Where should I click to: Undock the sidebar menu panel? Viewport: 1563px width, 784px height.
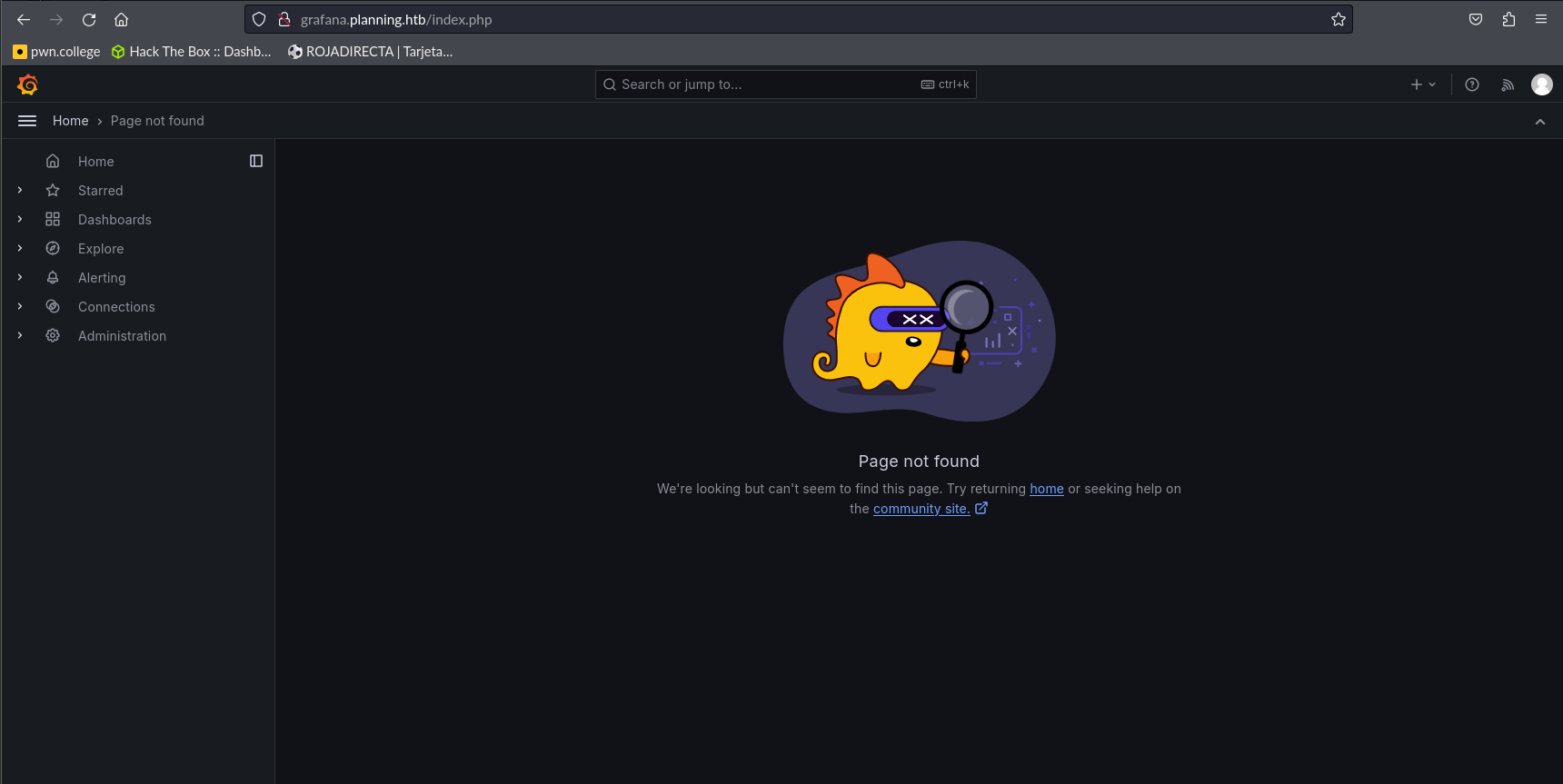[x=256, y=161]
